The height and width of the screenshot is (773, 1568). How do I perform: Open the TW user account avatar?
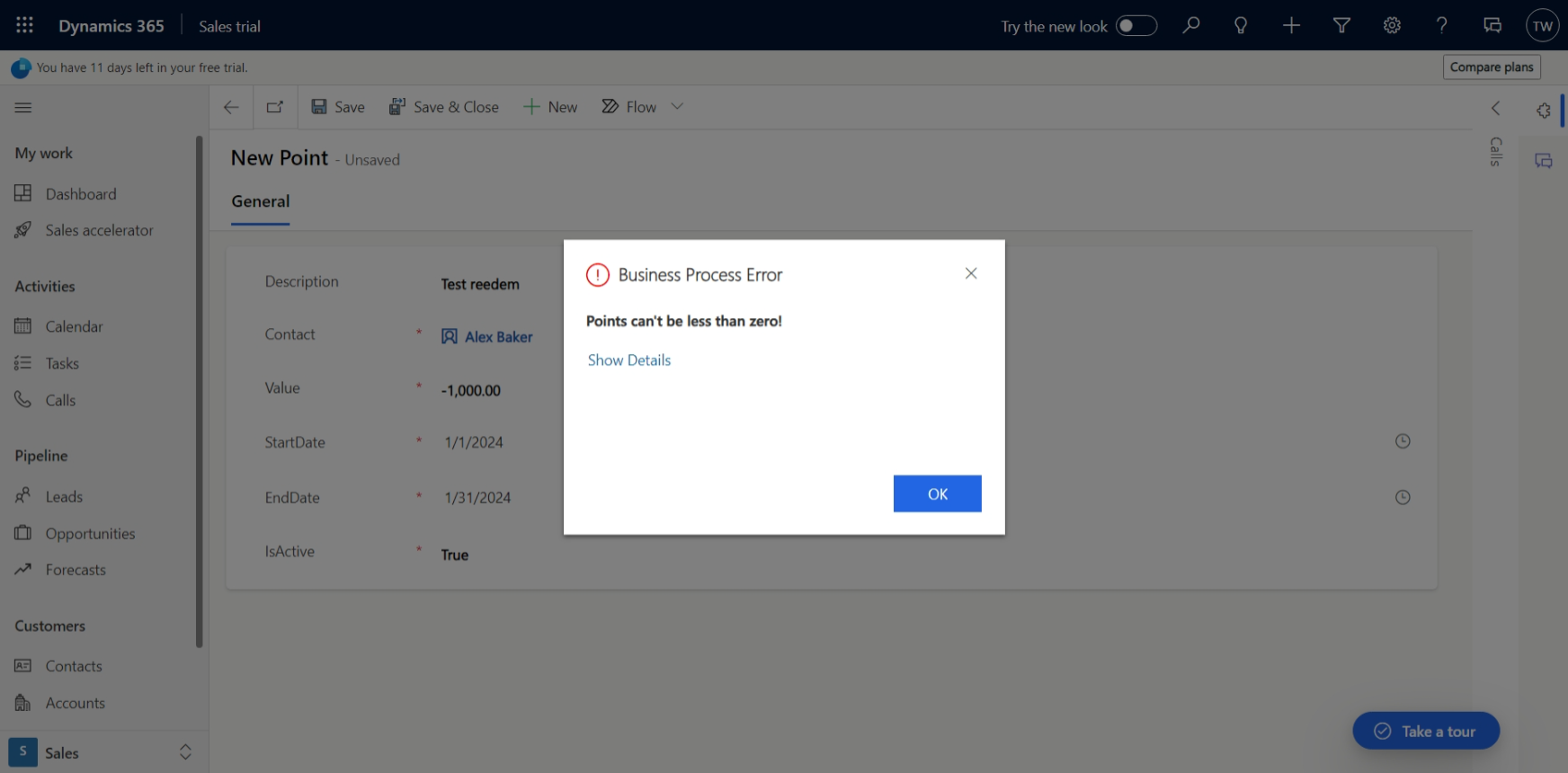[1543, 25]
